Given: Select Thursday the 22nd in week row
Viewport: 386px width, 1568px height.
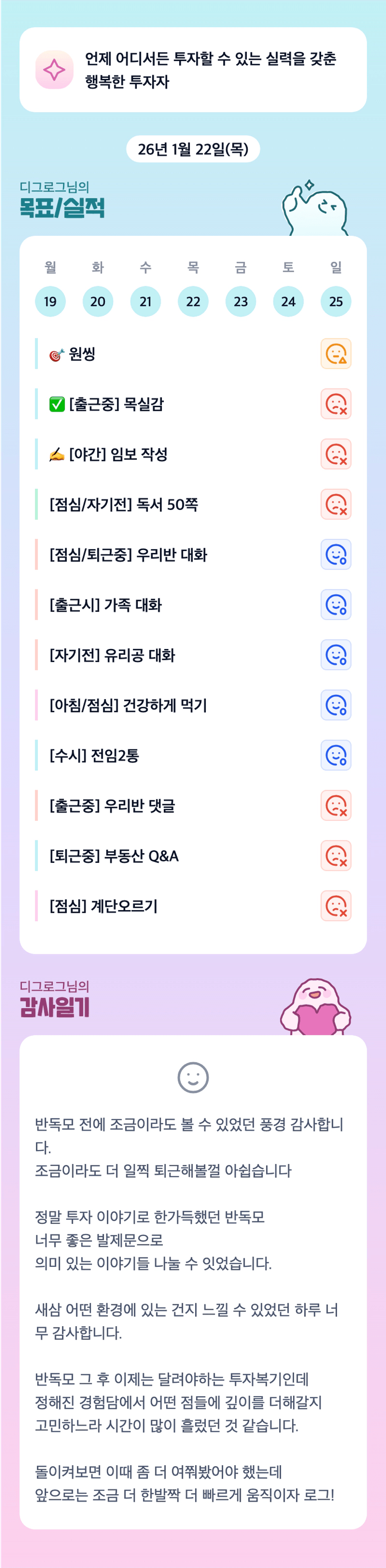Looking at the screenshot, I should (x=193, y=301).
